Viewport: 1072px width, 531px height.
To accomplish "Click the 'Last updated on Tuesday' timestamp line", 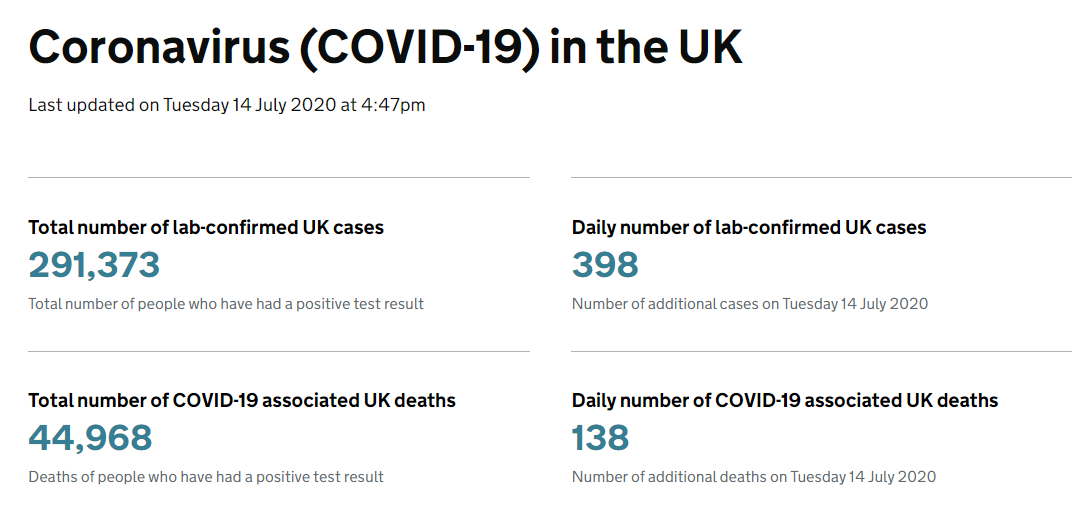I will coord(227,106).
